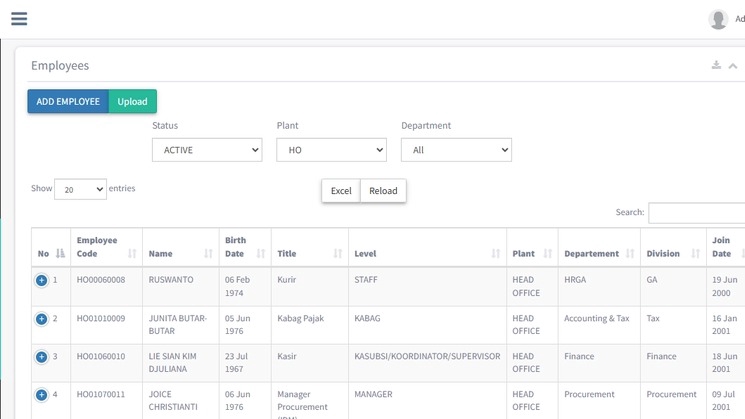
Task: Change the Show entries count dropdown
Action: point(80,189)
